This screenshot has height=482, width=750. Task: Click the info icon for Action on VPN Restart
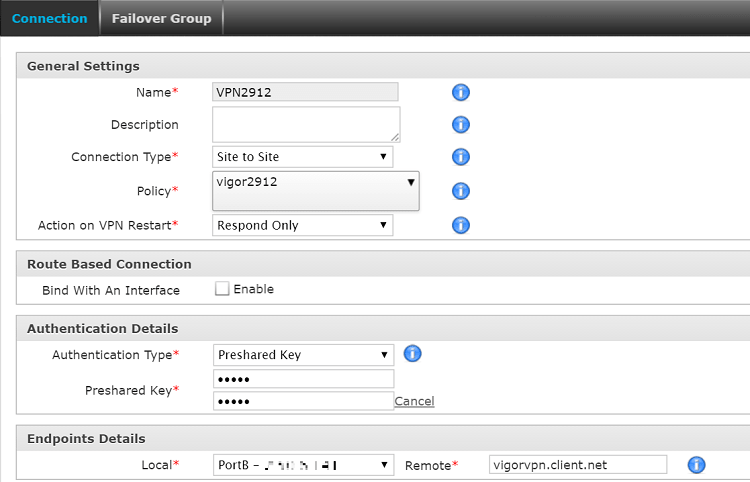461,225
